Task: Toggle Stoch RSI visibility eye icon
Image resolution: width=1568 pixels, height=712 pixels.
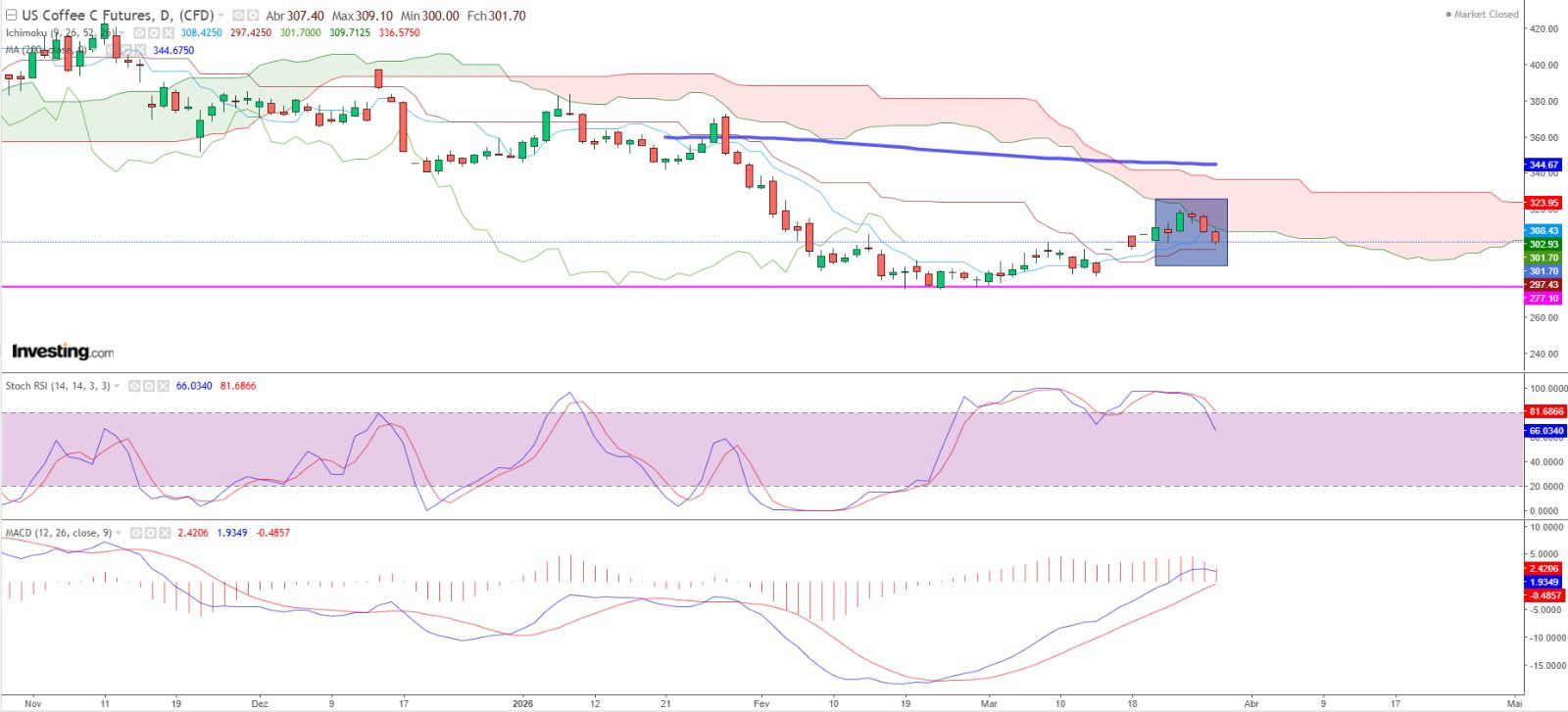Action: click(134, 386)
